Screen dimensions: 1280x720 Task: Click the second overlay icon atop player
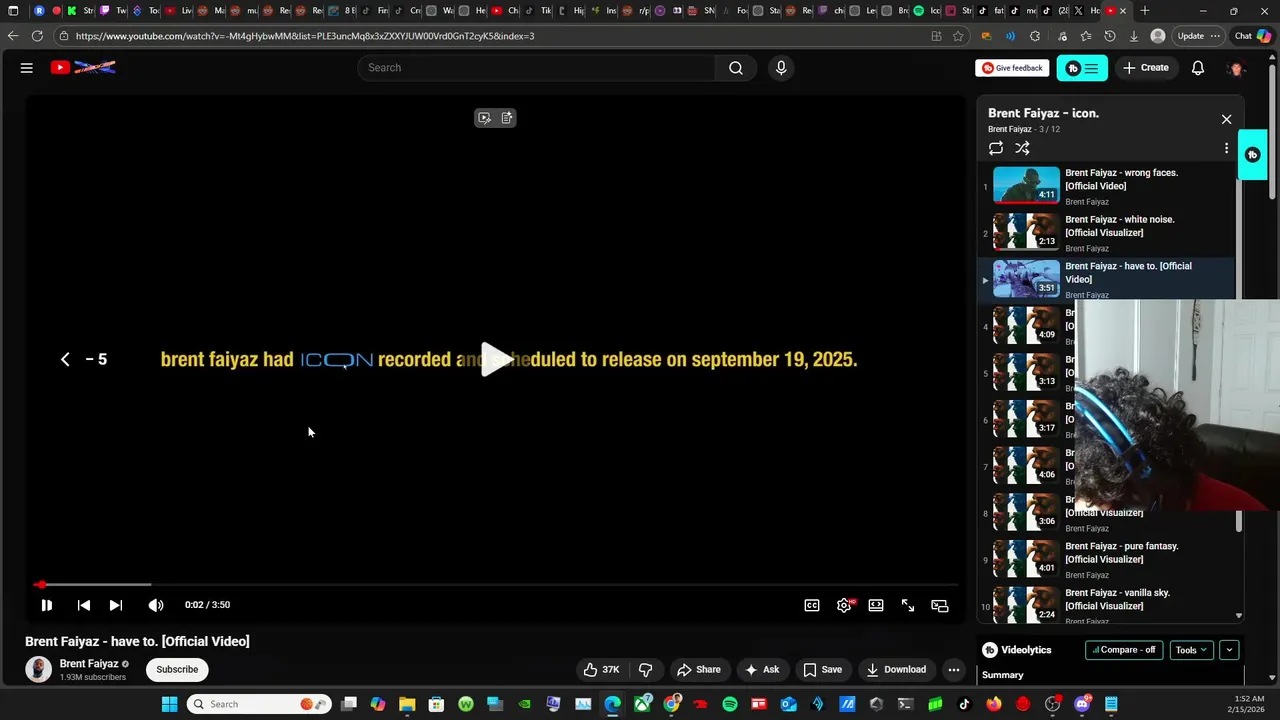507,118
